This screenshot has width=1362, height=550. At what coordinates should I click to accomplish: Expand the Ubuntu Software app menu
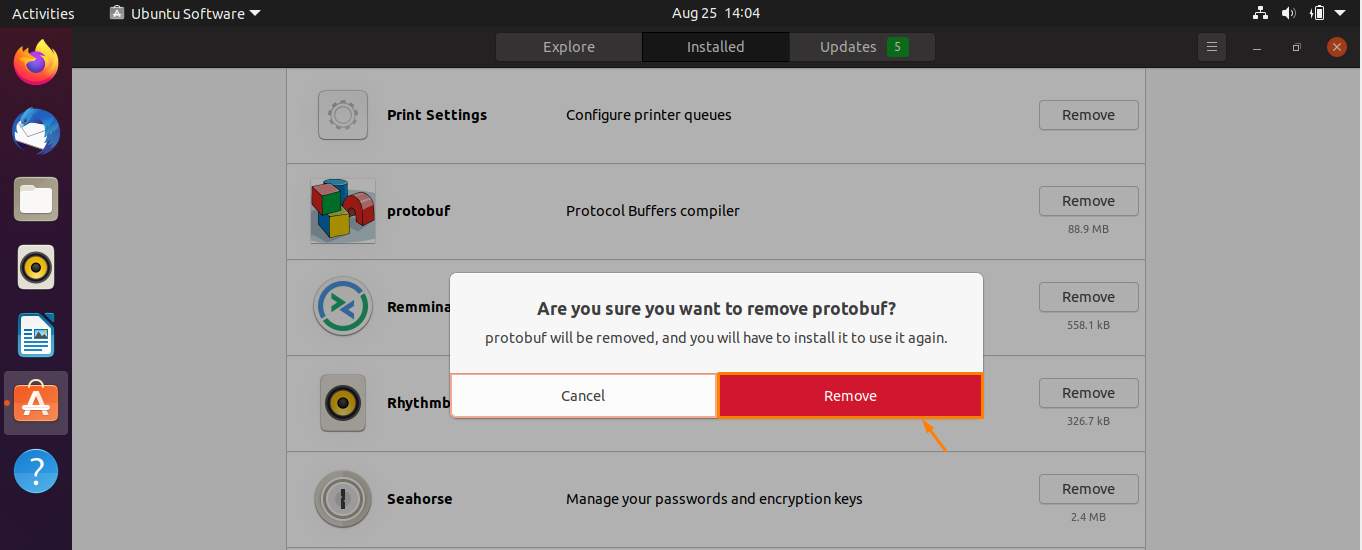(x=185, y=13)
